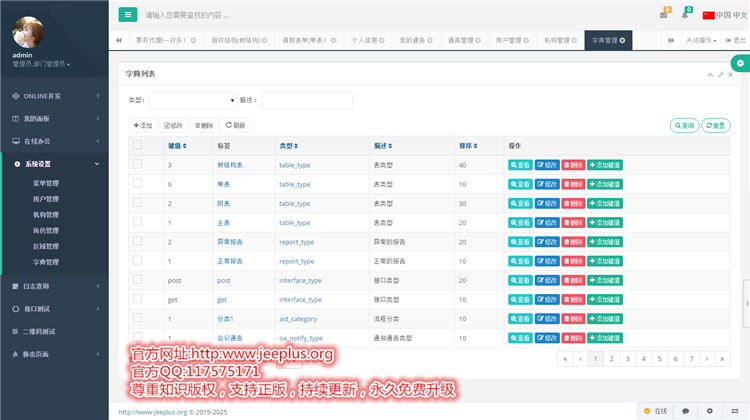The height and width of the screenshot is (420, 750).
Task: Focus the 描述 filter input field
Action: [x=307, y=100]
